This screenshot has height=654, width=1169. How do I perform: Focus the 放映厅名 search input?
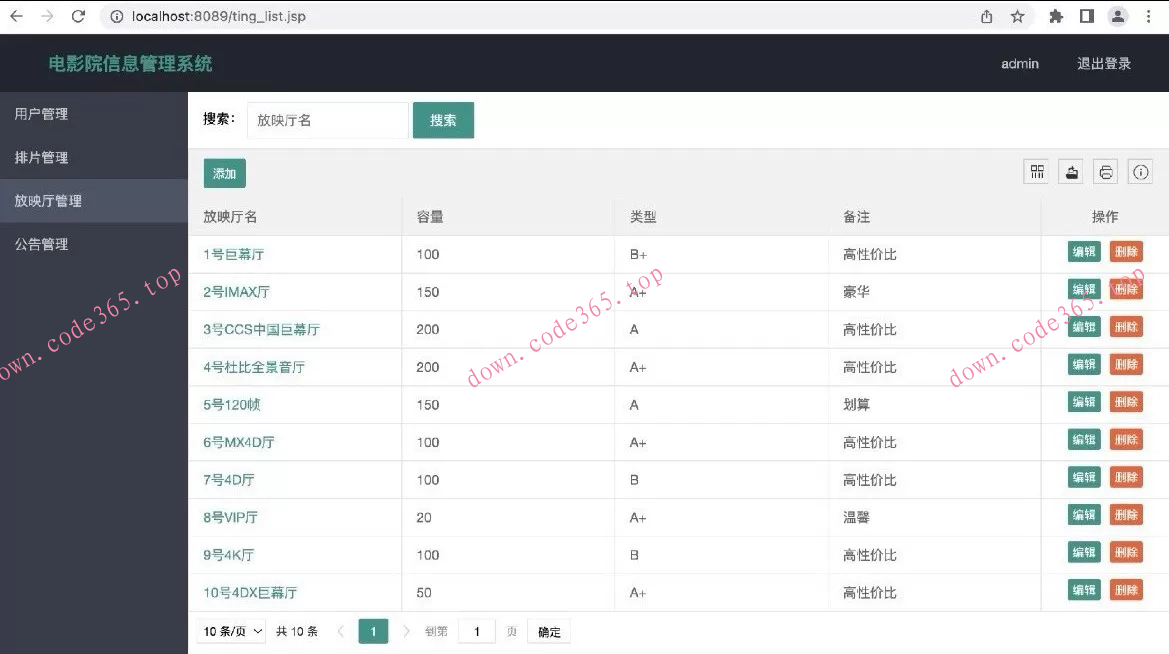(328, 120)
